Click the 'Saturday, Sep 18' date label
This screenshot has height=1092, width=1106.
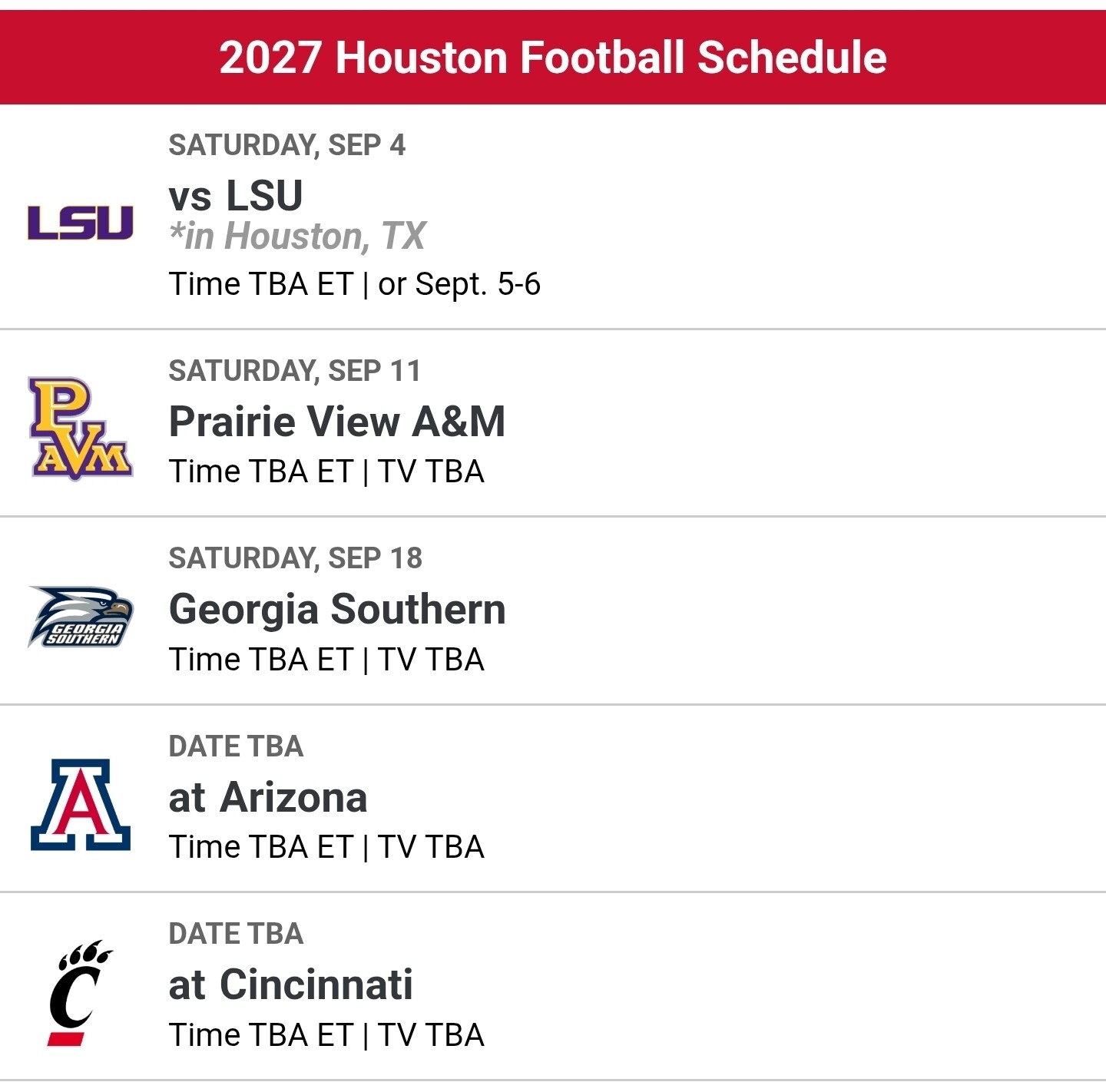pyautogui.click(x=295, y=558)
